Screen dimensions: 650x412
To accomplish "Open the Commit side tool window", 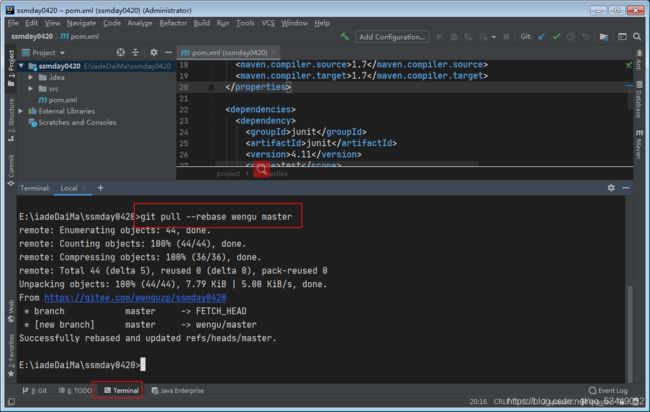I will 11,169.
